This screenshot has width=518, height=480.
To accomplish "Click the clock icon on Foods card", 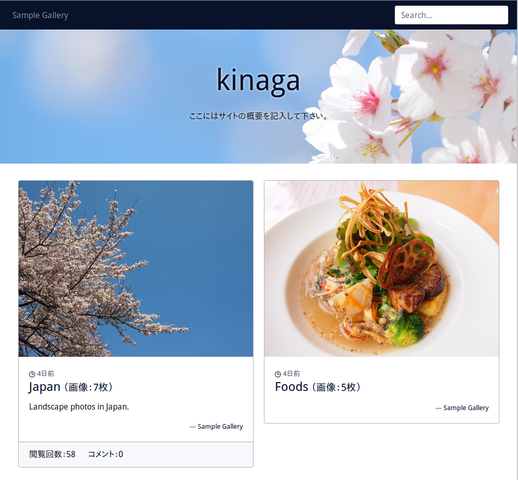I will coord(278,374).
